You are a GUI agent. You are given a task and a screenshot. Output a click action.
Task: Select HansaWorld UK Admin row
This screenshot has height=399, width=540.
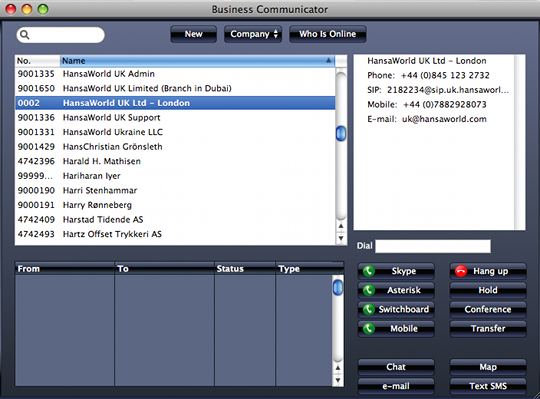(175, 74)
